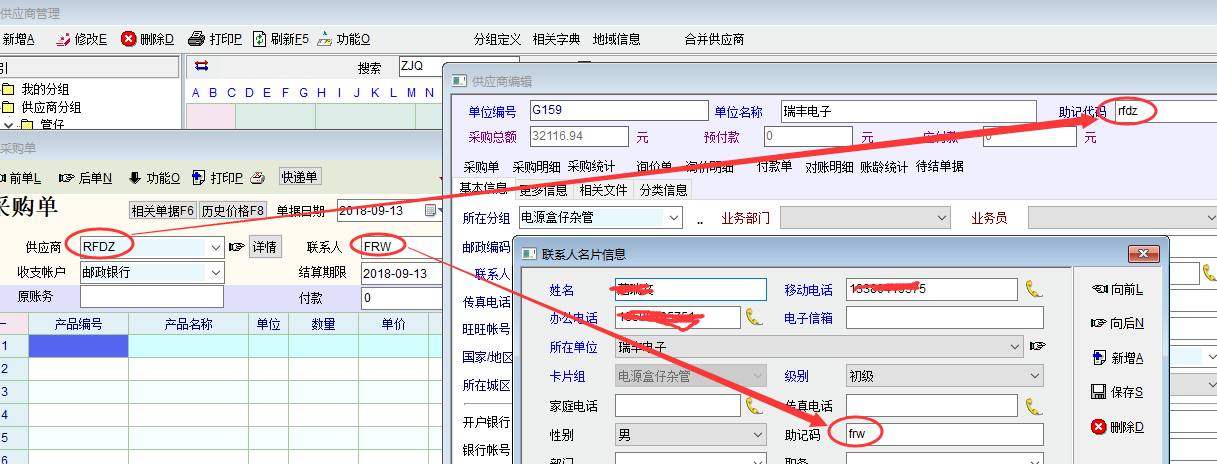Click the 刷新F5 refresh icon
Viewport: 1217px width, 464px height.
coord(259,39)
